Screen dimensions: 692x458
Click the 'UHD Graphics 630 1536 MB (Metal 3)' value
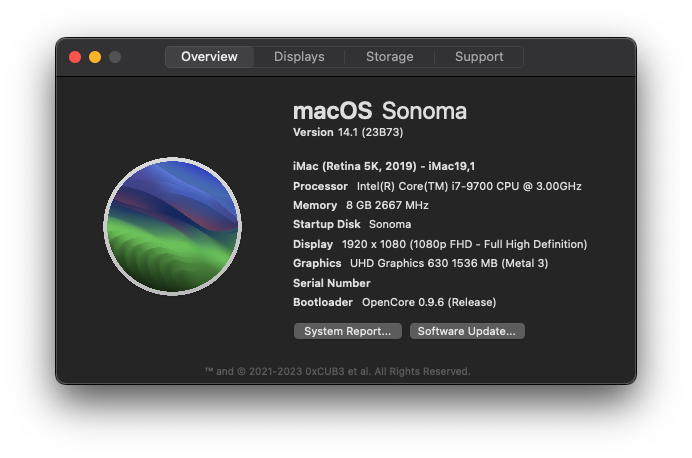[449, 263]
